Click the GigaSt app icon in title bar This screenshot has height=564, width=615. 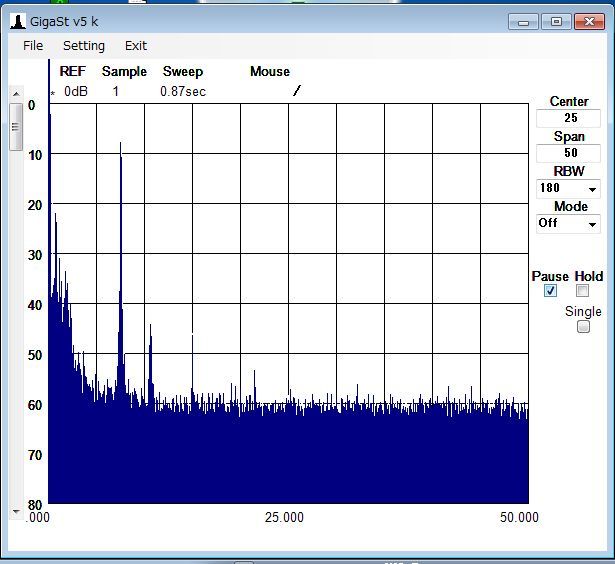pos(18,21)
